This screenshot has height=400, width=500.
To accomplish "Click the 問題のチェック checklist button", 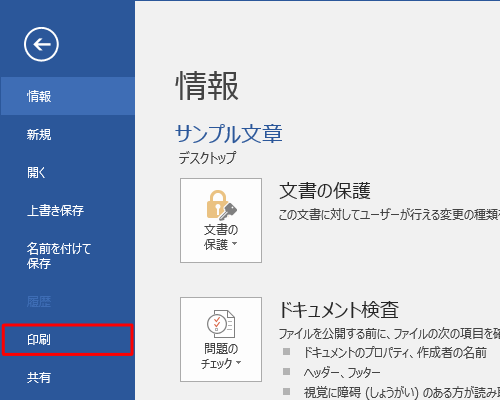I will [x=221, y=339].
